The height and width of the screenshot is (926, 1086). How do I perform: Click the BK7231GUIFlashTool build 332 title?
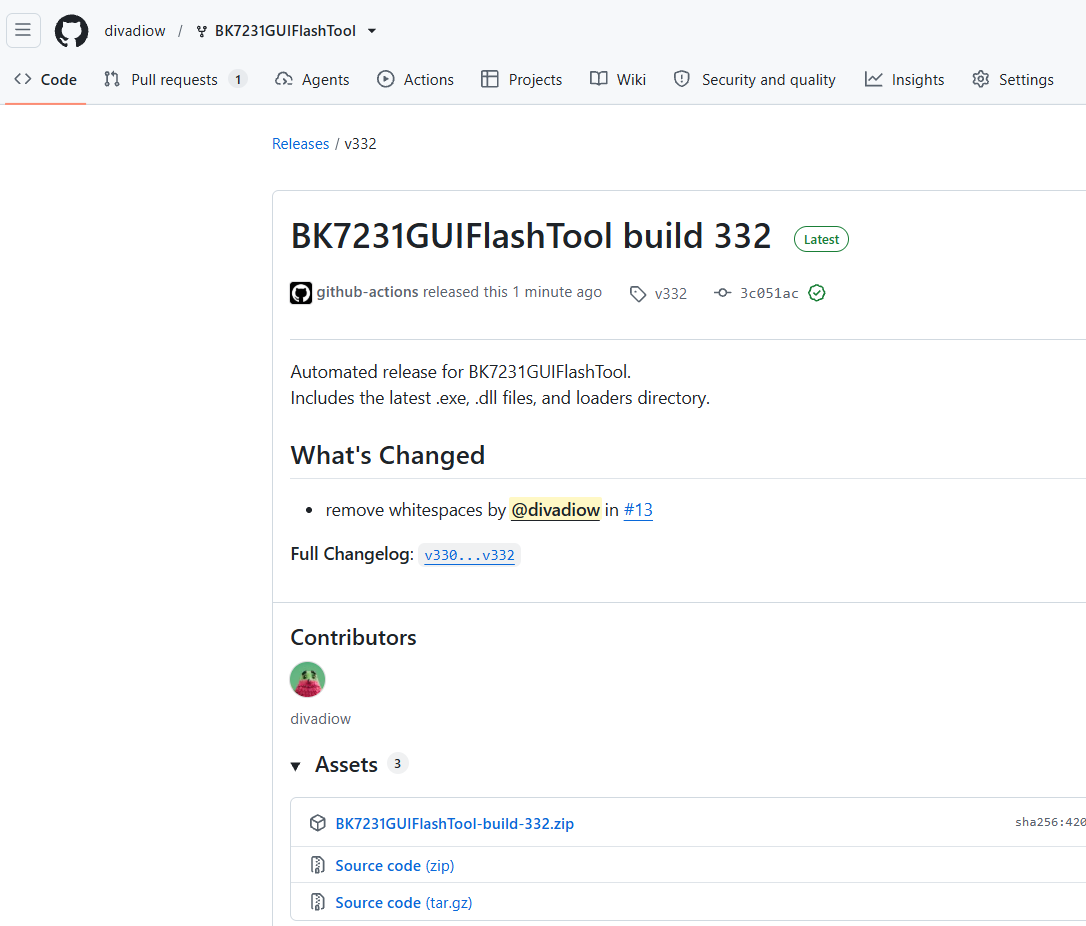(531, 235)
